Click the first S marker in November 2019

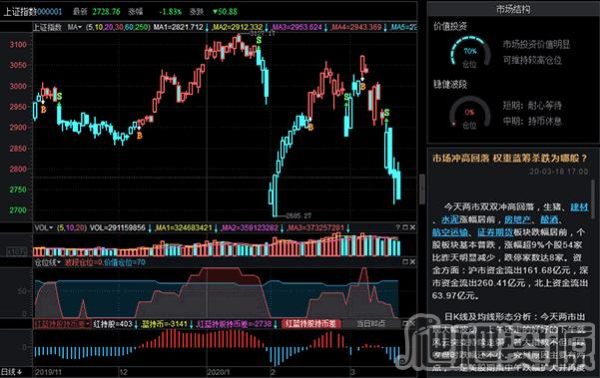[x=59, y=96]
